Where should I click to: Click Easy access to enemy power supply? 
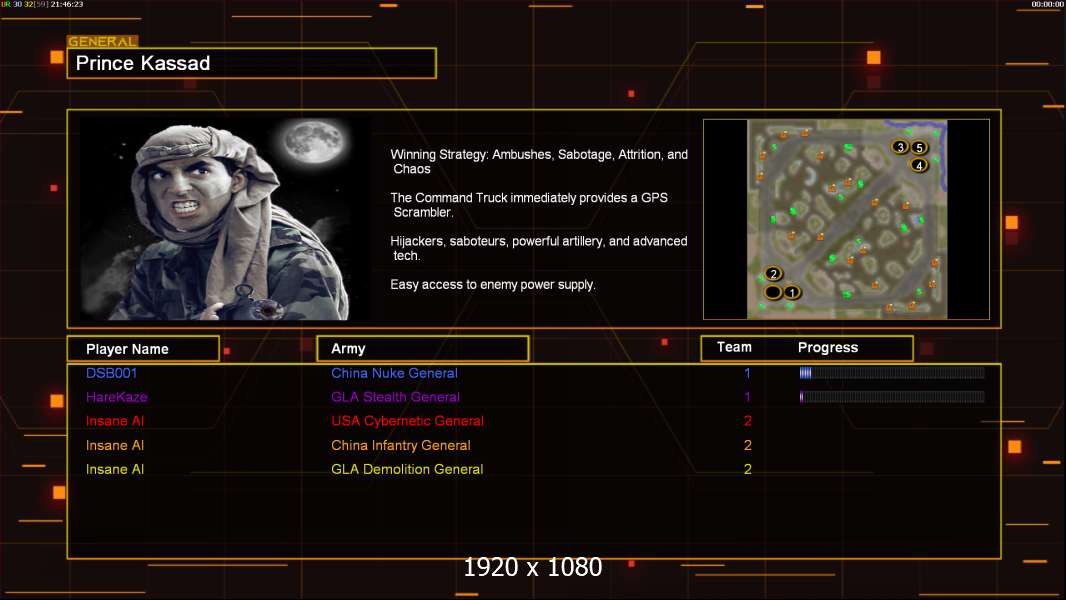493,285
